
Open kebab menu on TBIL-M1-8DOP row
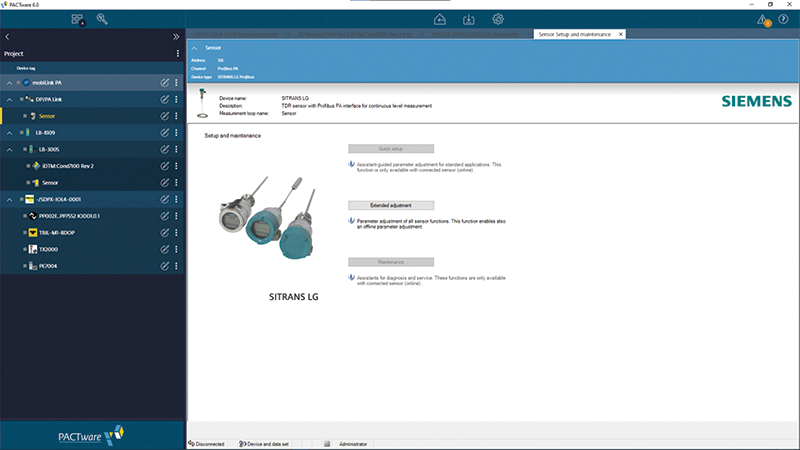pos(177,233)
